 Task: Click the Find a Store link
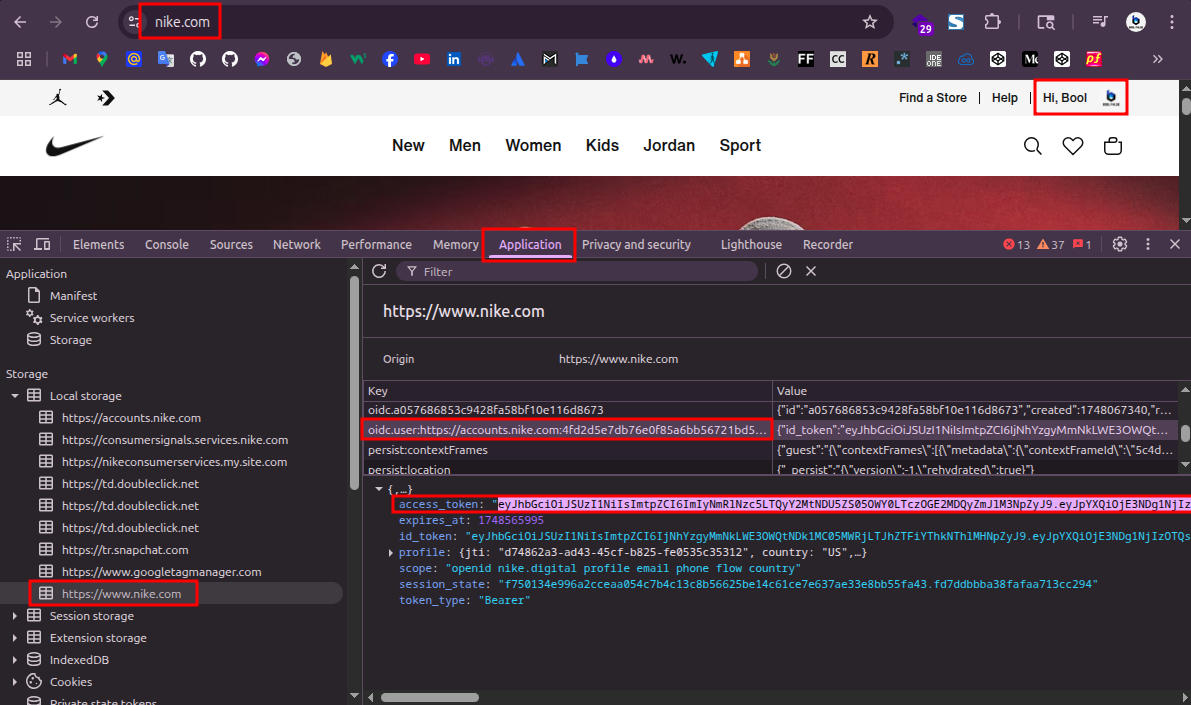pyautogui.click(x=933, y=98)
